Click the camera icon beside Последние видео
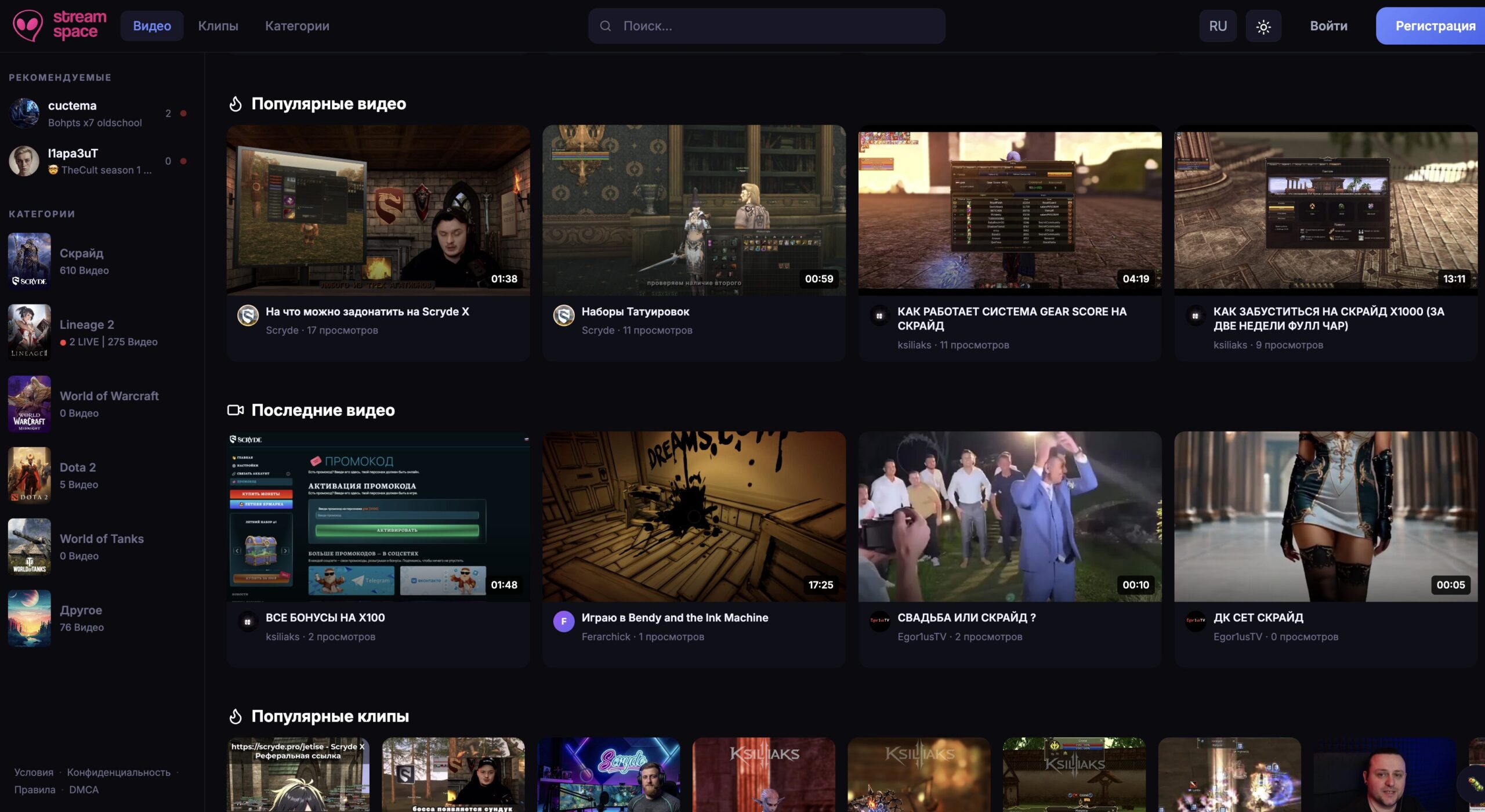Image resolution: width=1485 pixels, height=812 pixels. pyautogui.click(x=235, y=410)
